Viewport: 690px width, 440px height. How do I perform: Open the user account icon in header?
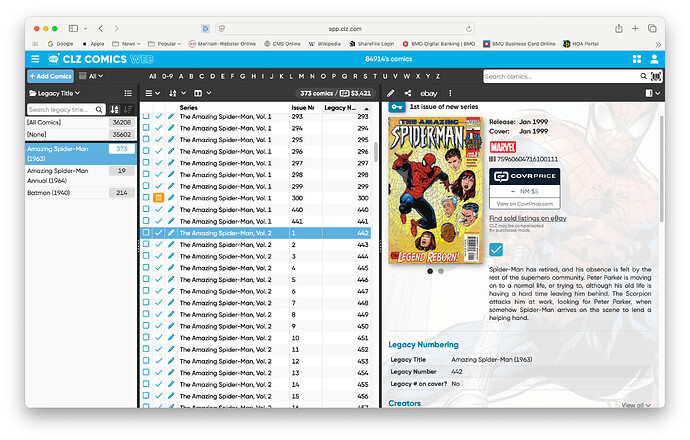(654, 59)
